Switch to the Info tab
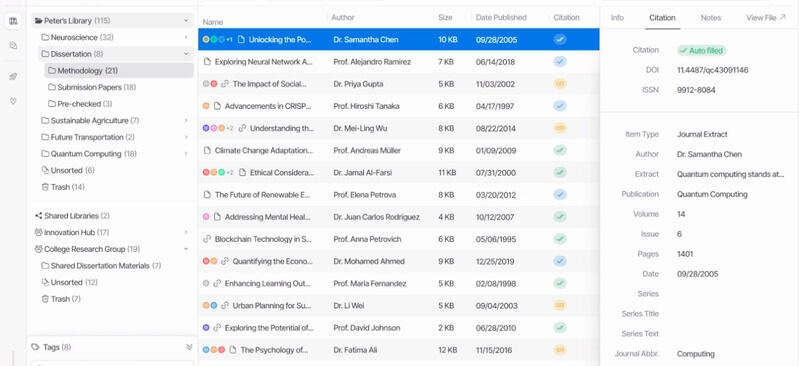 [617, 17]
